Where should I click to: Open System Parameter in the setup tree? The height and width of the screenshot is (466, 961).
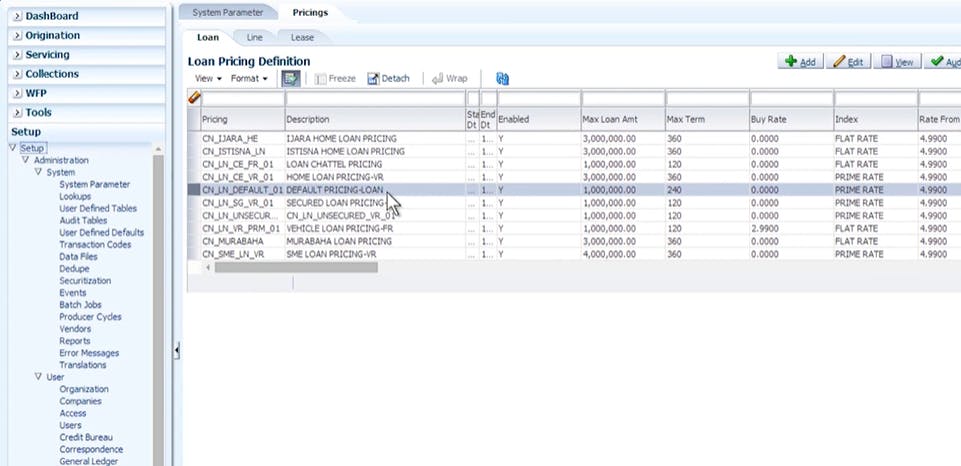pos(94,185)
